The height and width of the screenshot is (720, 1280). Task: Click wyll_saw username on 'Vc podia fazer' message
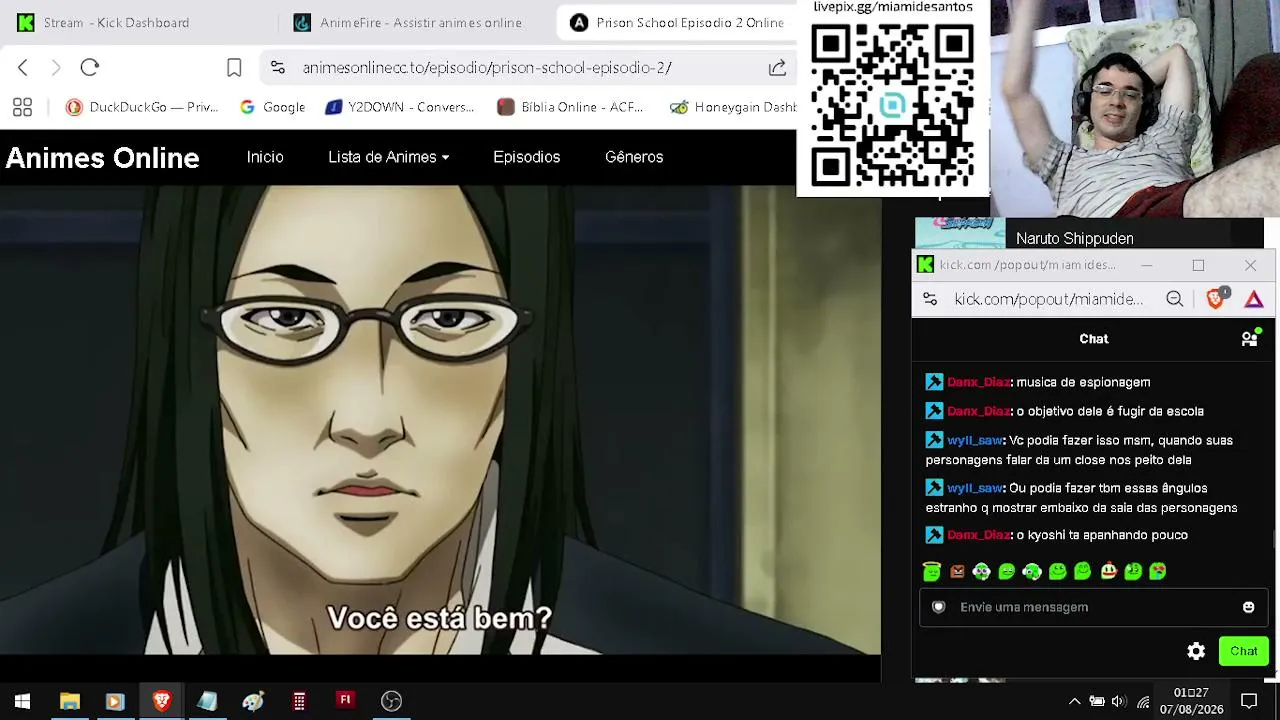(x=974, y=440)
